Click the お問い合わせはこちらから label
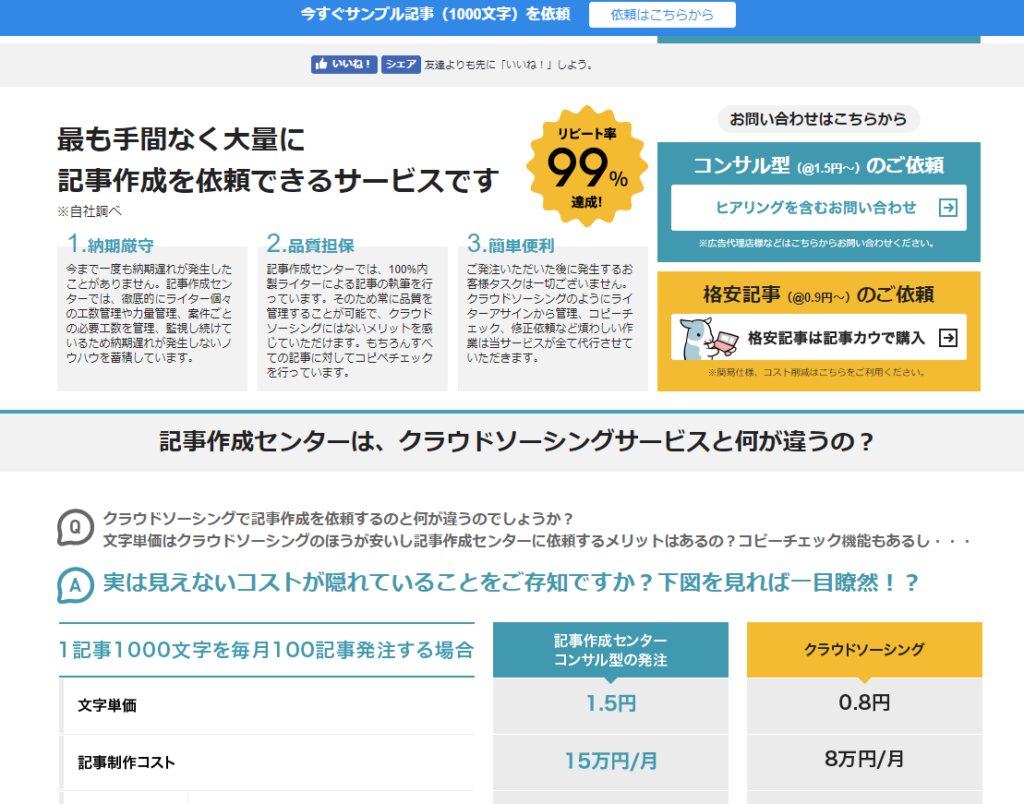The width and height of the screenshot is (1024, 804). pyautogui.click(x=818, y=119)
